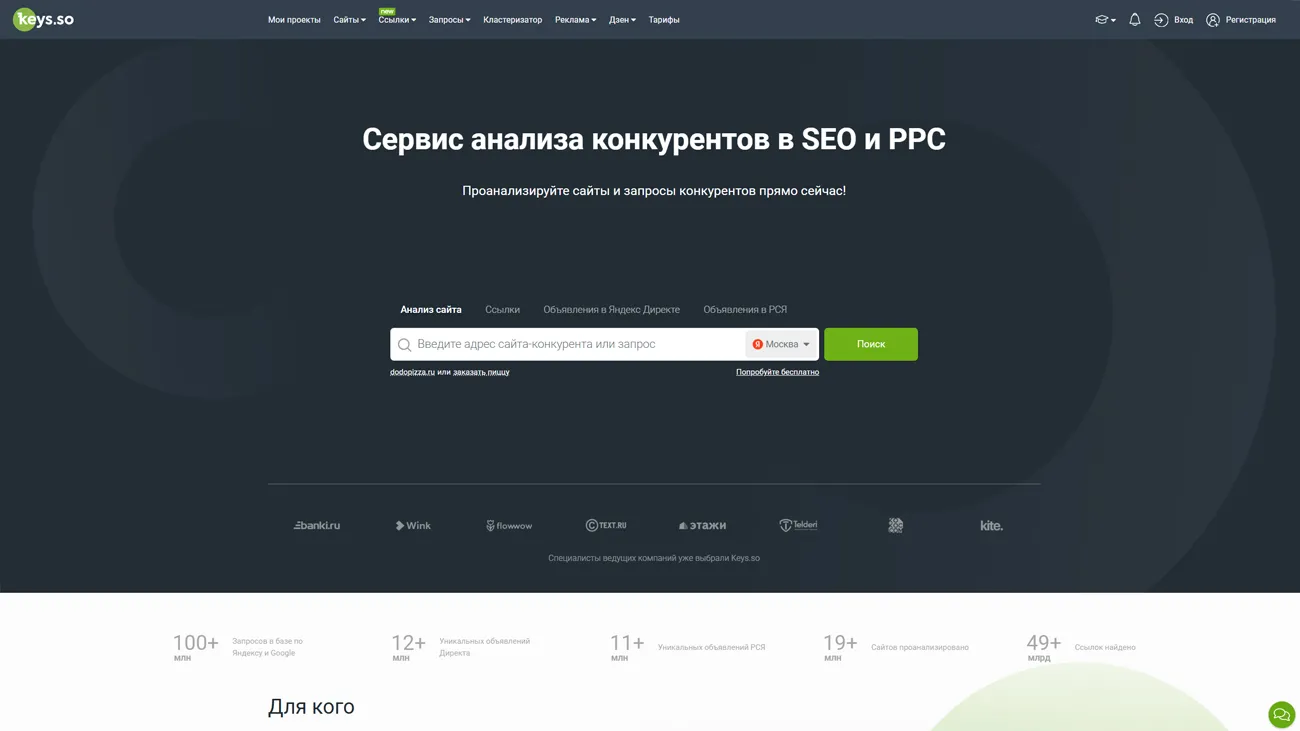1300x731 pixels.
Task: Expand the Сайты menu
Action: click(x=349, y=20)
